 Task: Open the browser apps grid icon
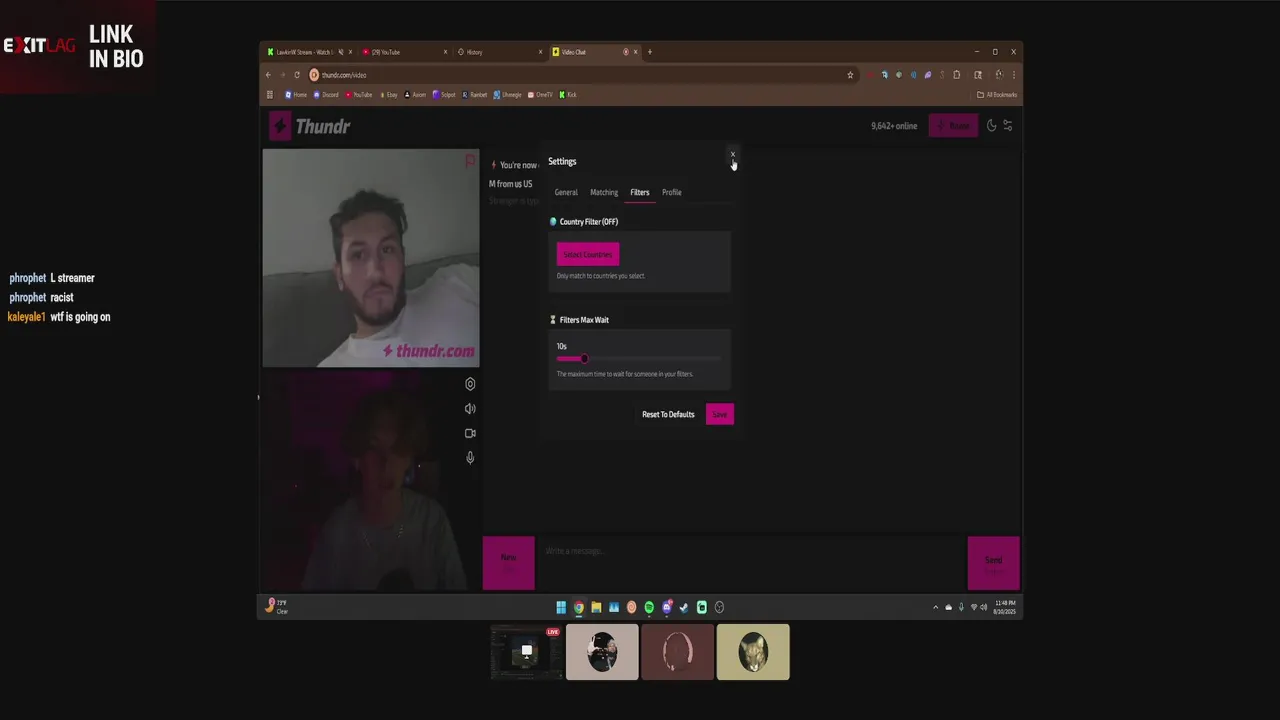(x=269, y=95)
